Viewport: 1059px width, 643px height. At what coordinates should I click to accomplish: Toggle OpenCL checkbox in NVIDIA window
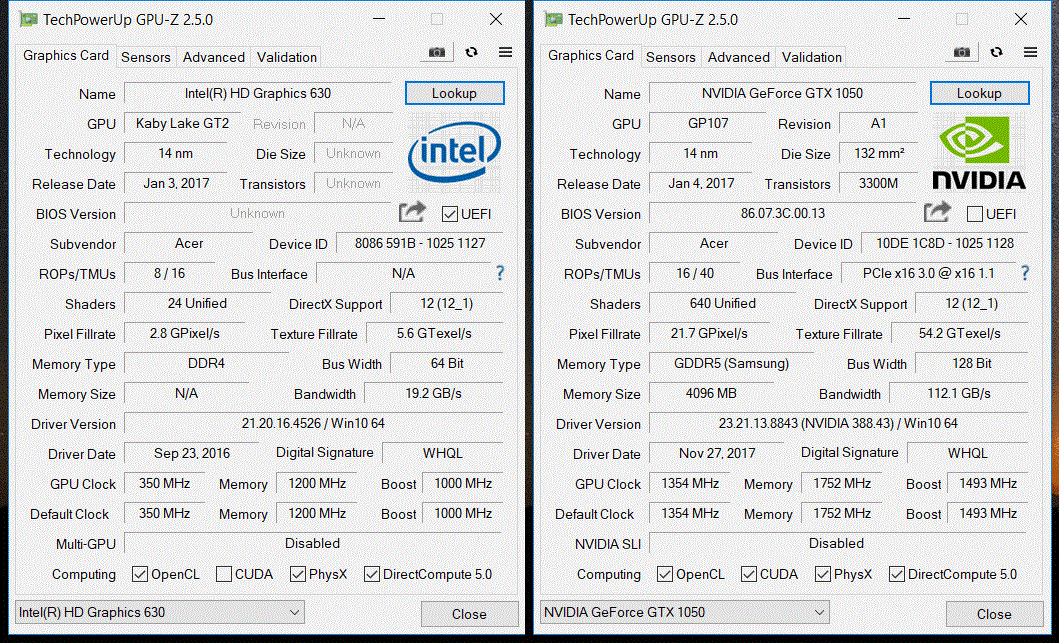[665, 574]
